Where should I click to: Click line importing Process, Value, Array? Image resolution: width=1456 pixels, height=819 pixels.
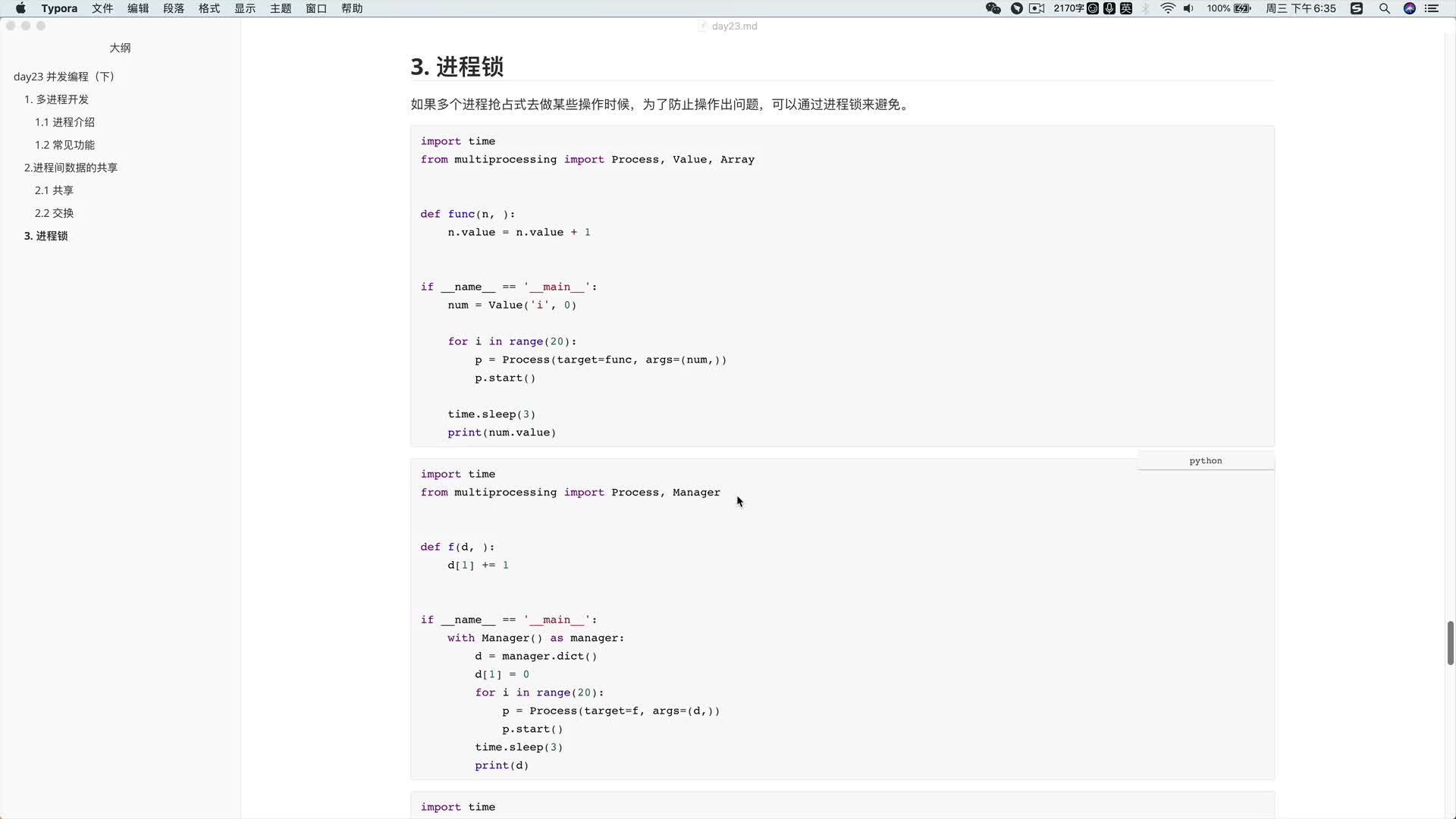[x=587, y=160]
